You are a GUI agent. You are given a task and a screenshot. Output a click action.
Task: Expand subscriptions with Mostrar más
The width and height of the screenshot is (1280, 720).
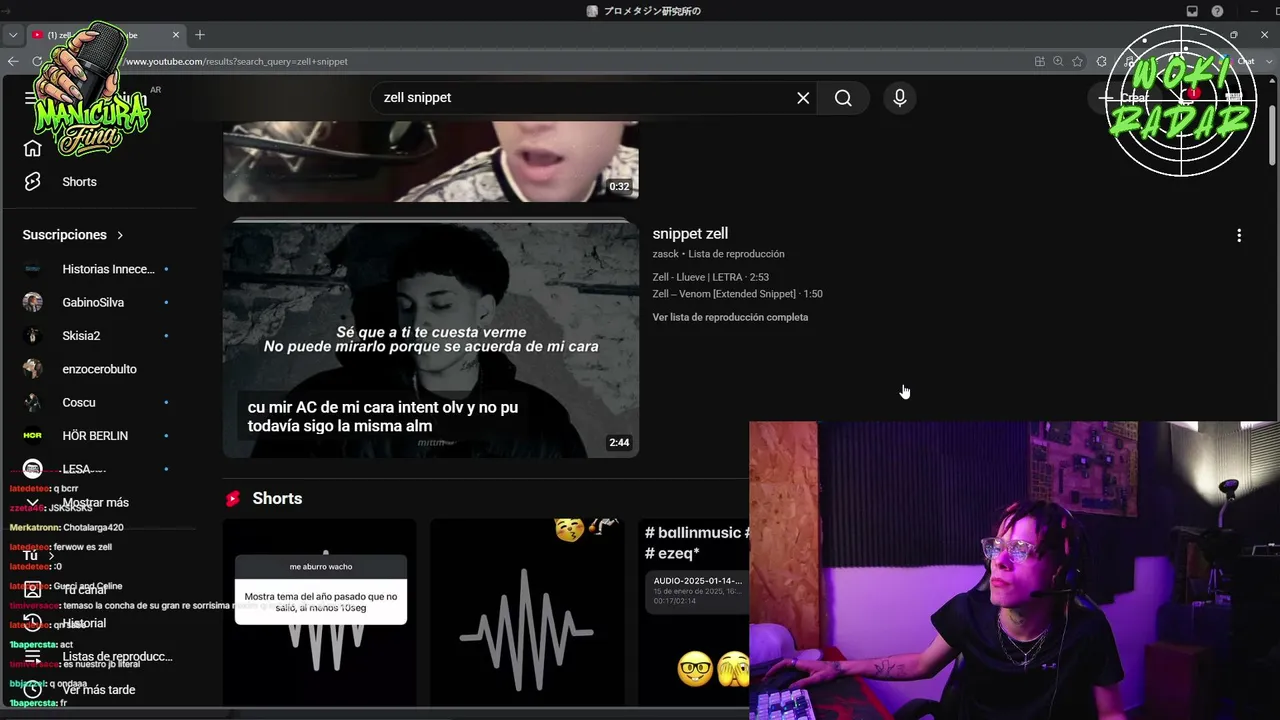click(x=96, y=503)
